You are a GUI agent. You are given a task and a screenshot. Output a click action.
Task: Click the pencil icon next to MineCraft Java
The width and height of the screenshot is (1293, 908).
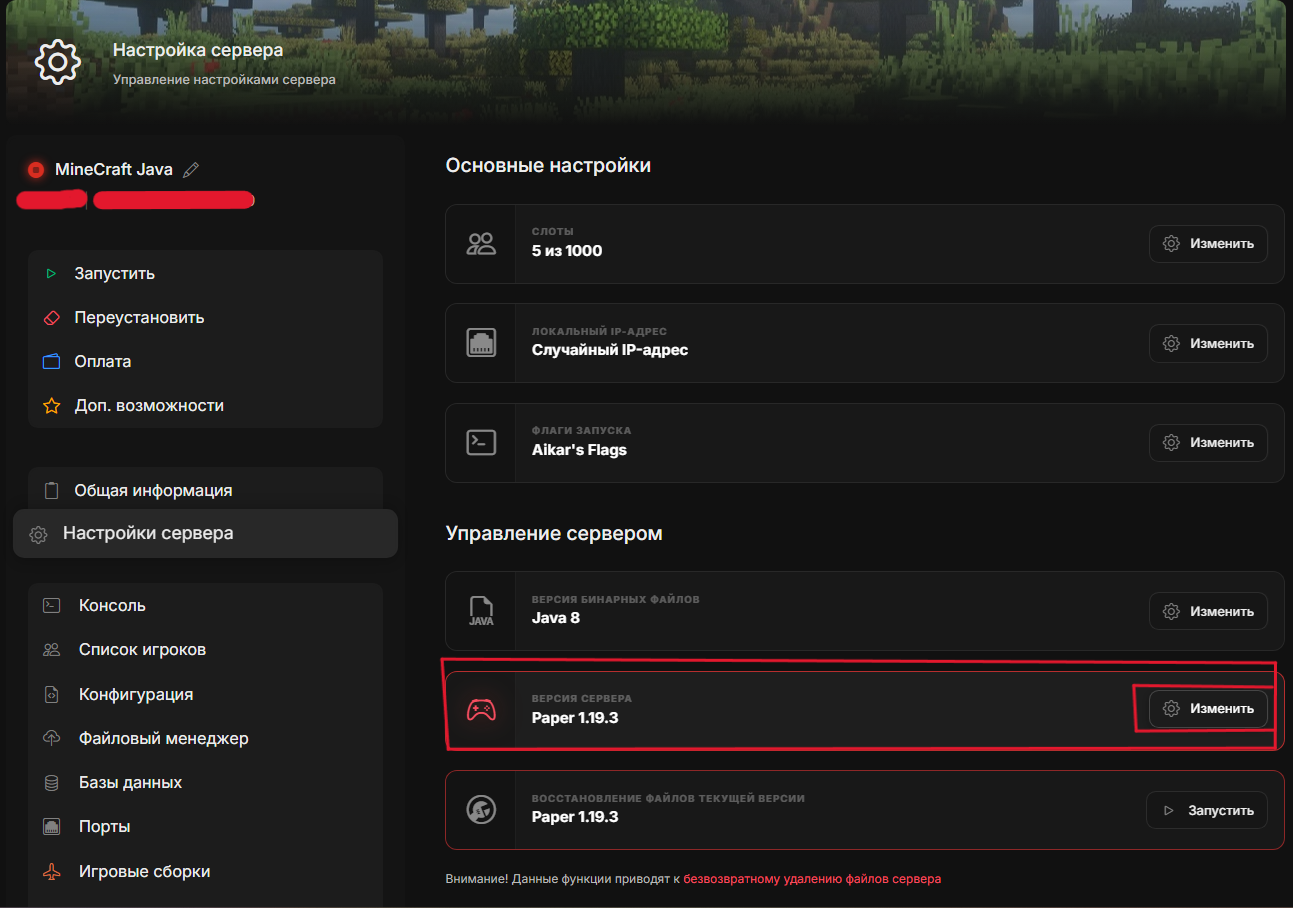(x=191, y=170)
